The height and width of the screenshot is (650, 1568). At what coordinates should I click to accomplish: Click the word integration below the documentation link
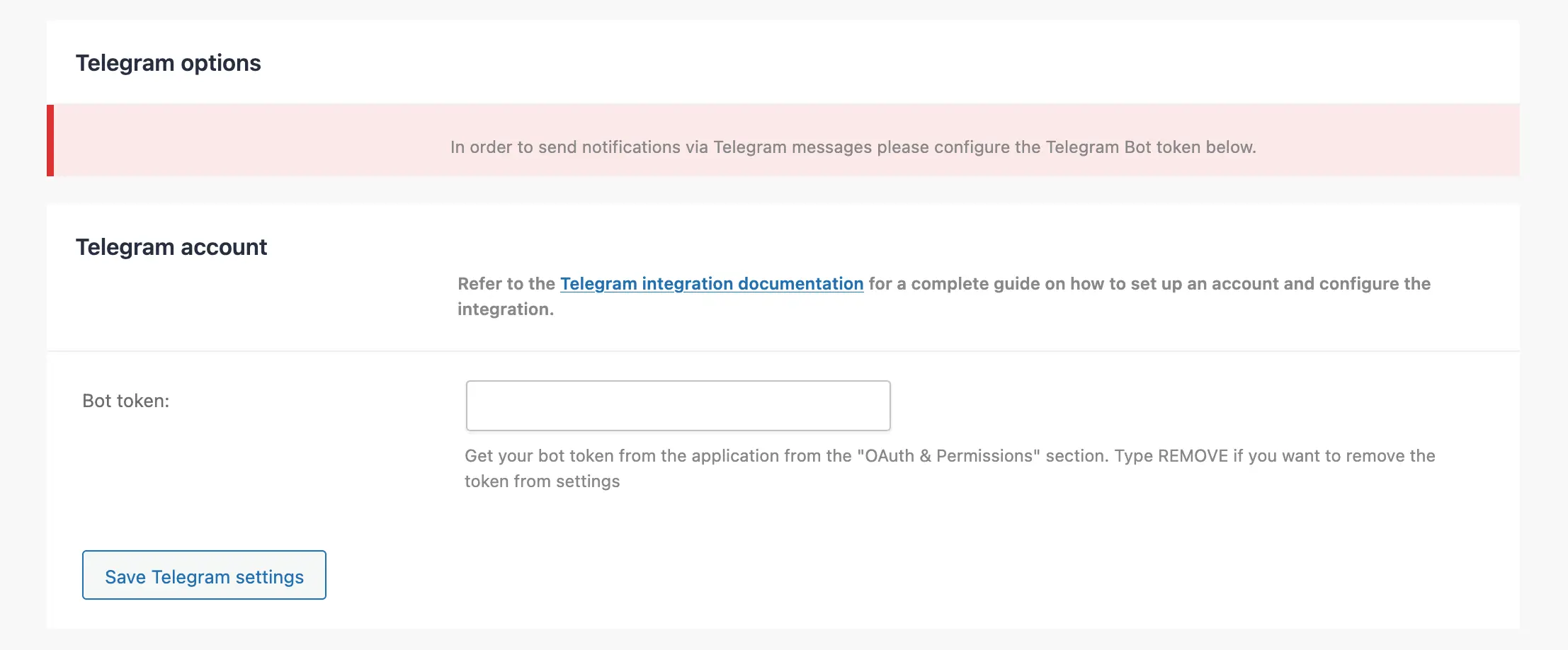pyautogui.click(x=506, y=309)
